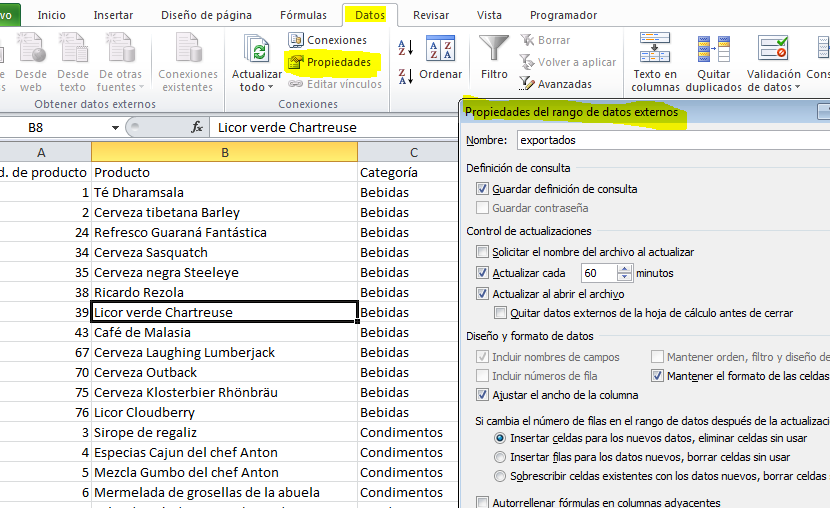Click the Name Box showing B8
This screenshot has height=508, width=830.
(x=56, y=128)
